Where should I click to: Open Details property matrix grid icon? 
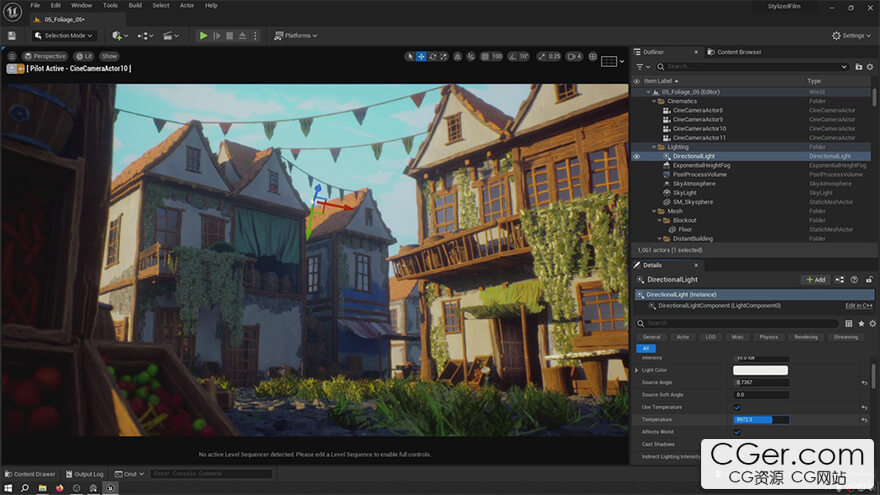pyautogui.click(x=849, y=324)
